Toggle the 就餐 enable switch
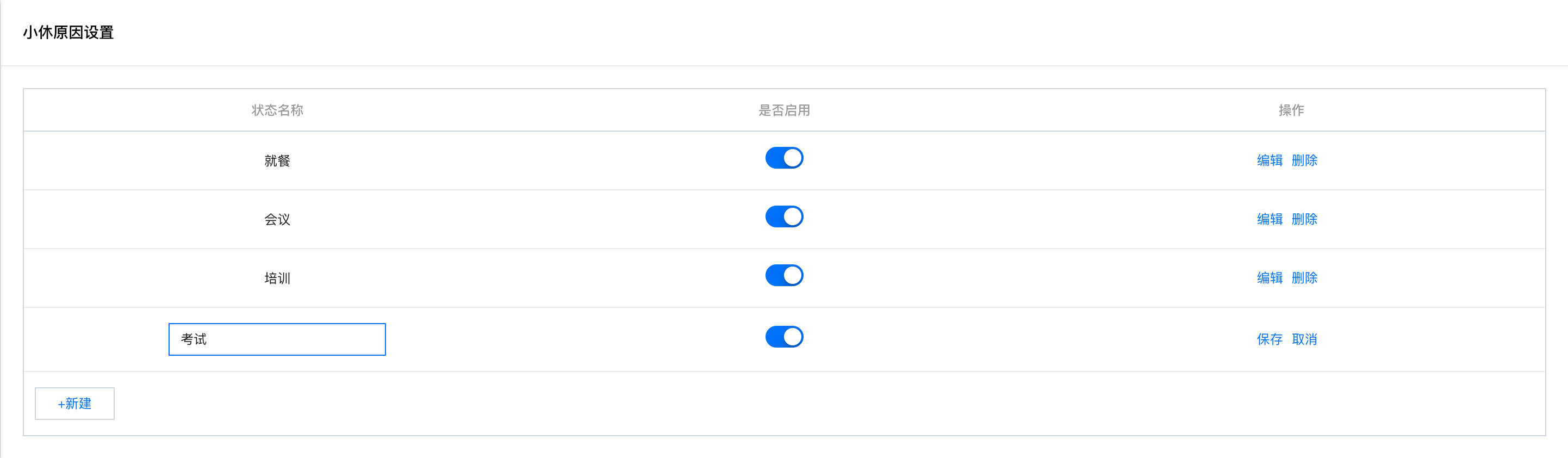This screenshot has width=1568, height=458. click(784, 158)
